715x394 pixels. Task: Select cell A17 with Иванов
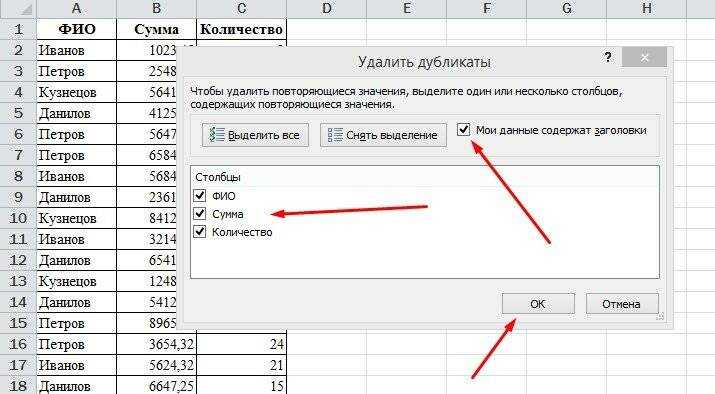pyautogui.click(x=77, y=365)
